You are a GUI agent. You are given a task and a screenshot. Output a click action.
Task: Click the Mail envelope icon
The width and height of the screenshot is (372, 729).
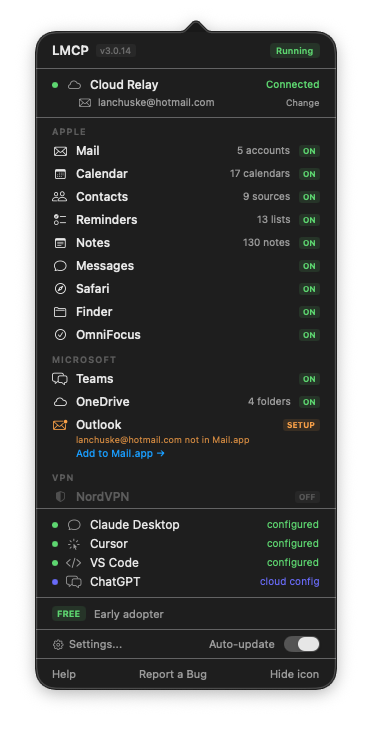point(60,151)
